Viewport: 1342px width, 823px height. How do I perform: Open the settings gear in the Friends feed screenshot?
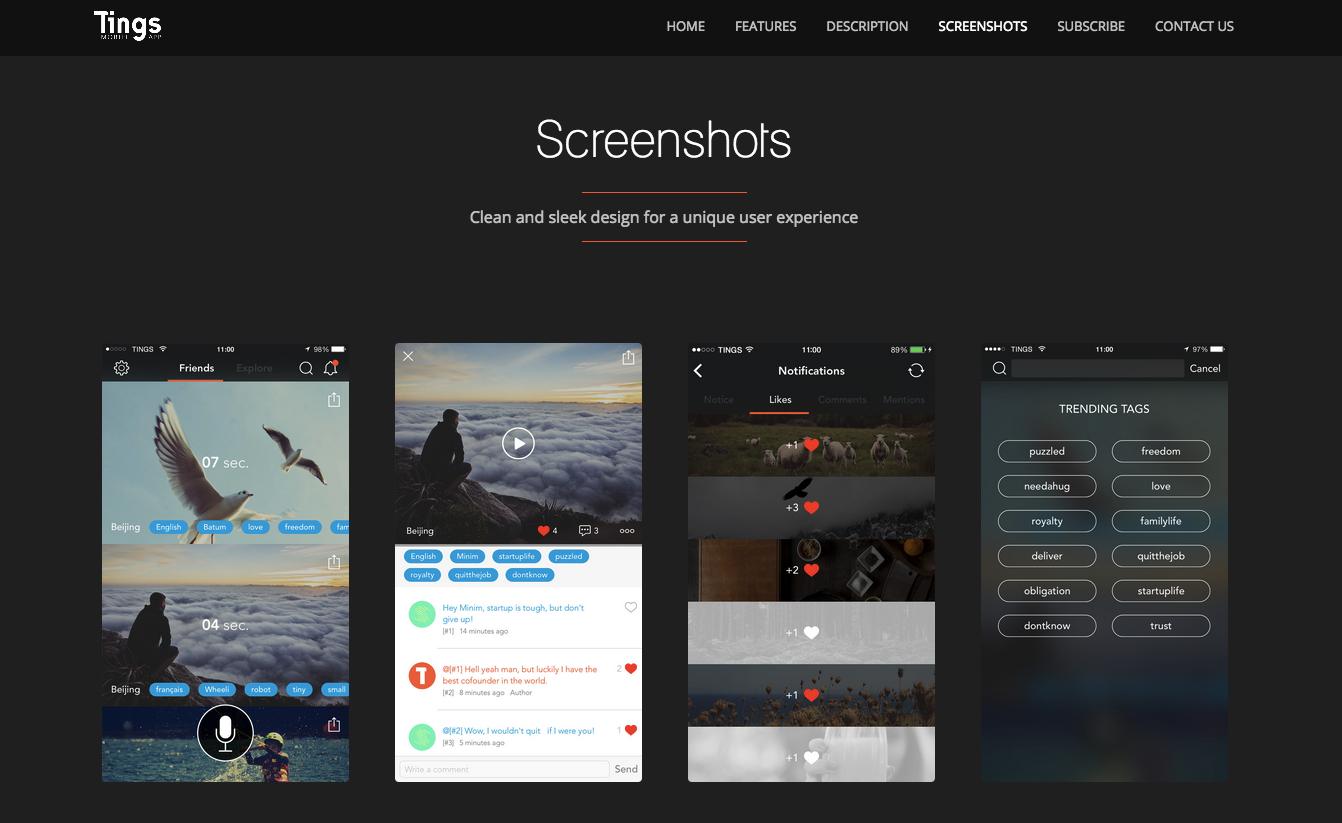(x=122, y=368)
